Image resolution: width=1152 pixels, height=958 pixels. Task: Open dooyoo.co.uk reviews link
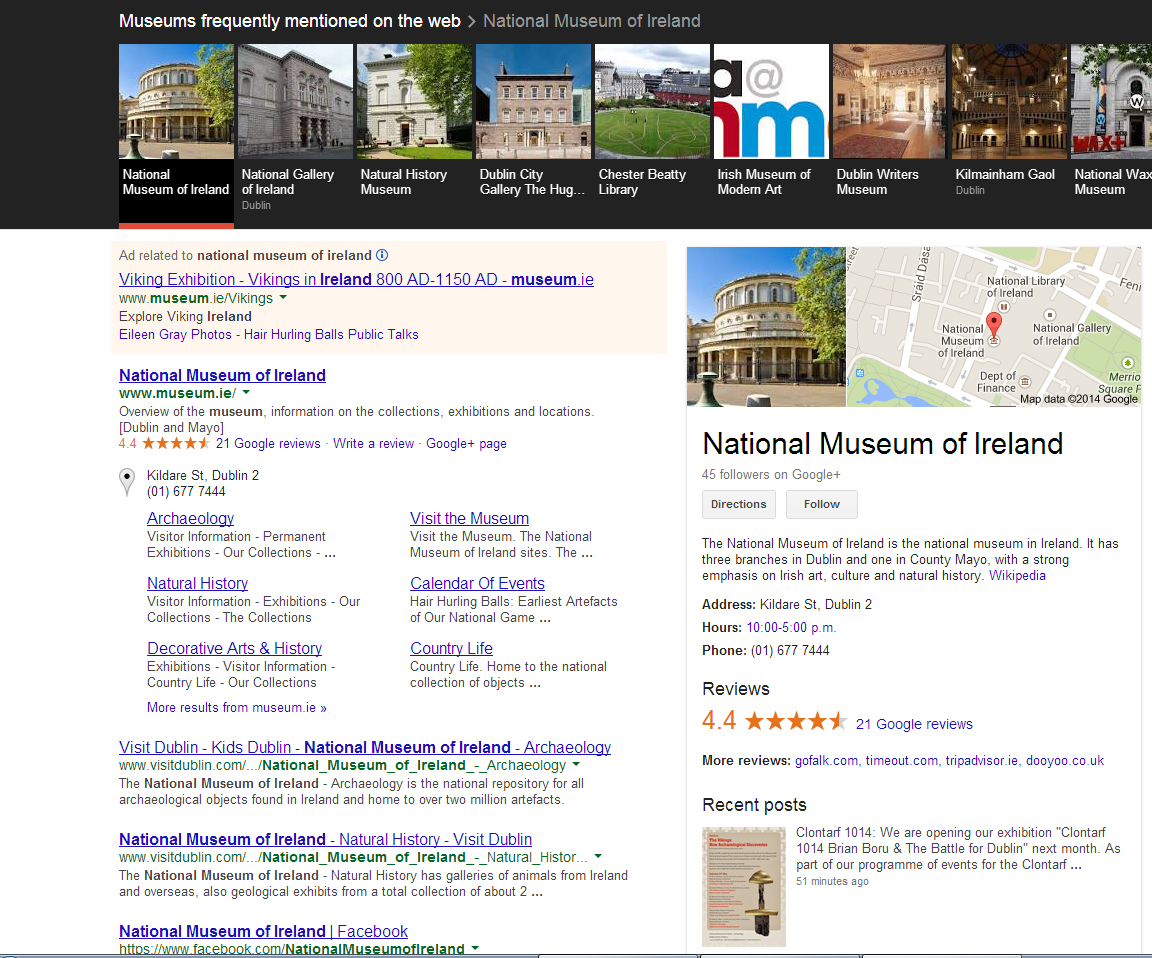click(1065, 760)
